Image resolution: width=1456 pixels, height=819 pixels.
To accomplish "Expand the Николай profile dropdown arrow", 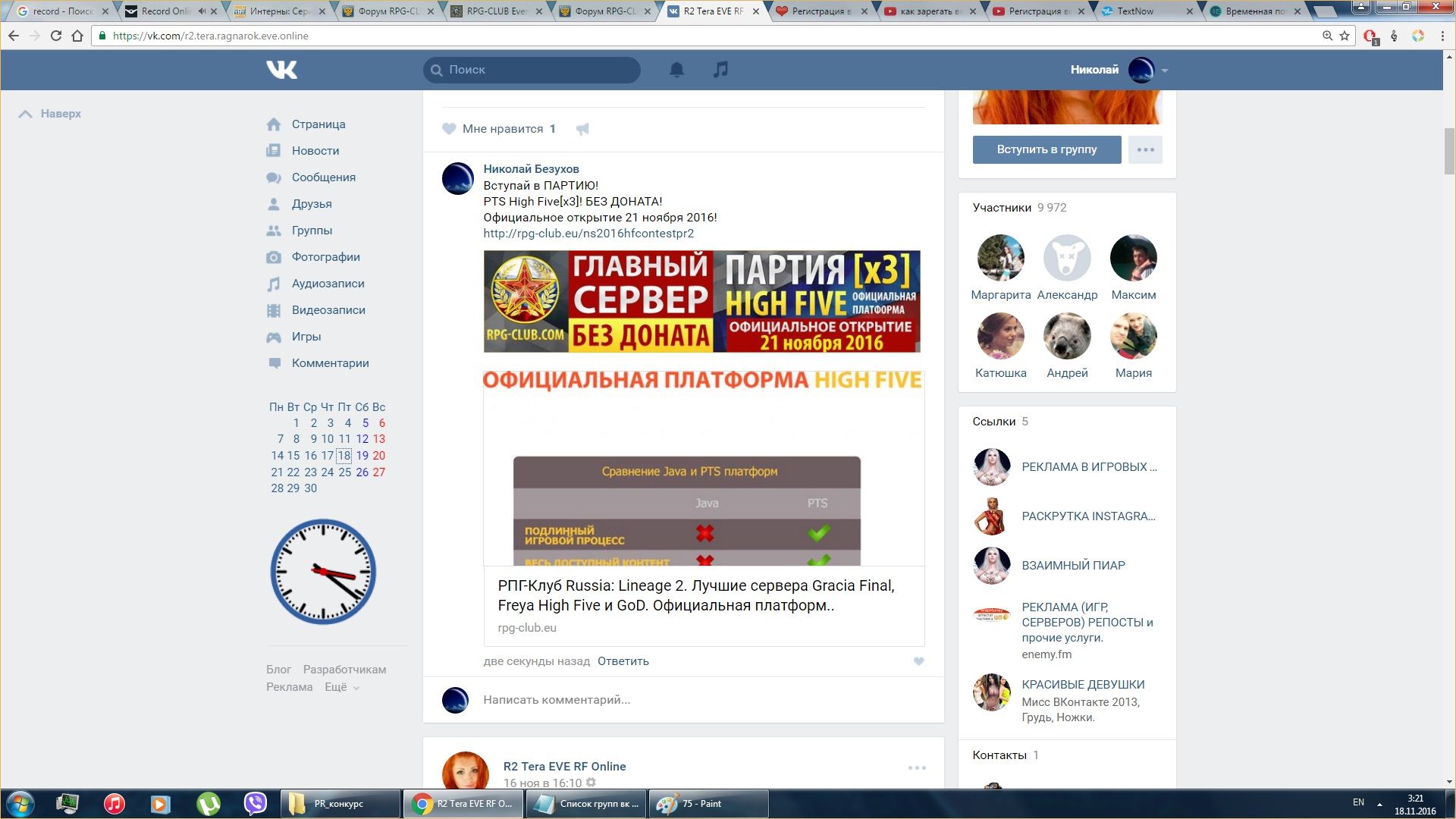I will (1165, 71).
